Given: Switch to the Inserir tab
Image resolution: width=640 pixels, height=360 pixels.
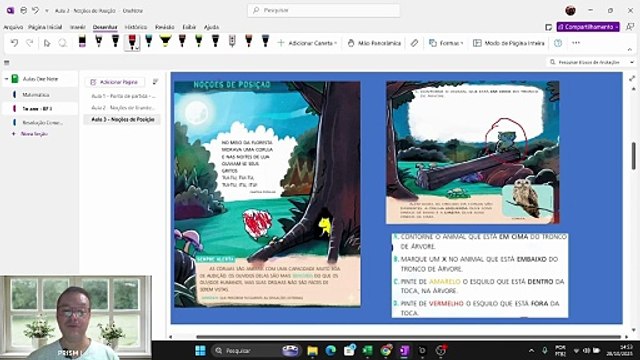Looking at the screenshot, I should (x=78, y=27).
